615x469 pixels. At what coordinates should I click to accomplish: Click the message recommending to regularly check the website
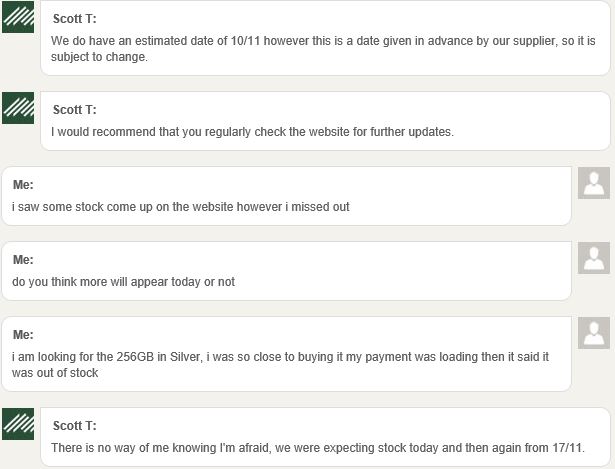(x=325, y=121)
